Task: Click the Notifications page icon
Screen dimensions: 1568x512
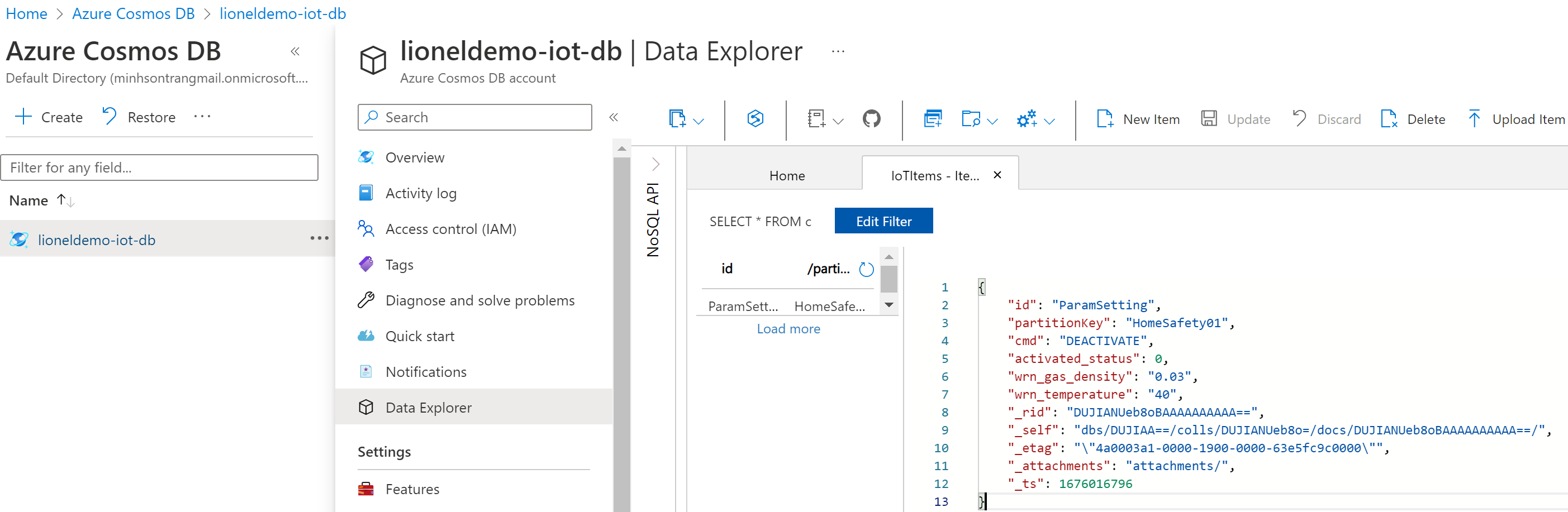Action: (x=366, y=371)
